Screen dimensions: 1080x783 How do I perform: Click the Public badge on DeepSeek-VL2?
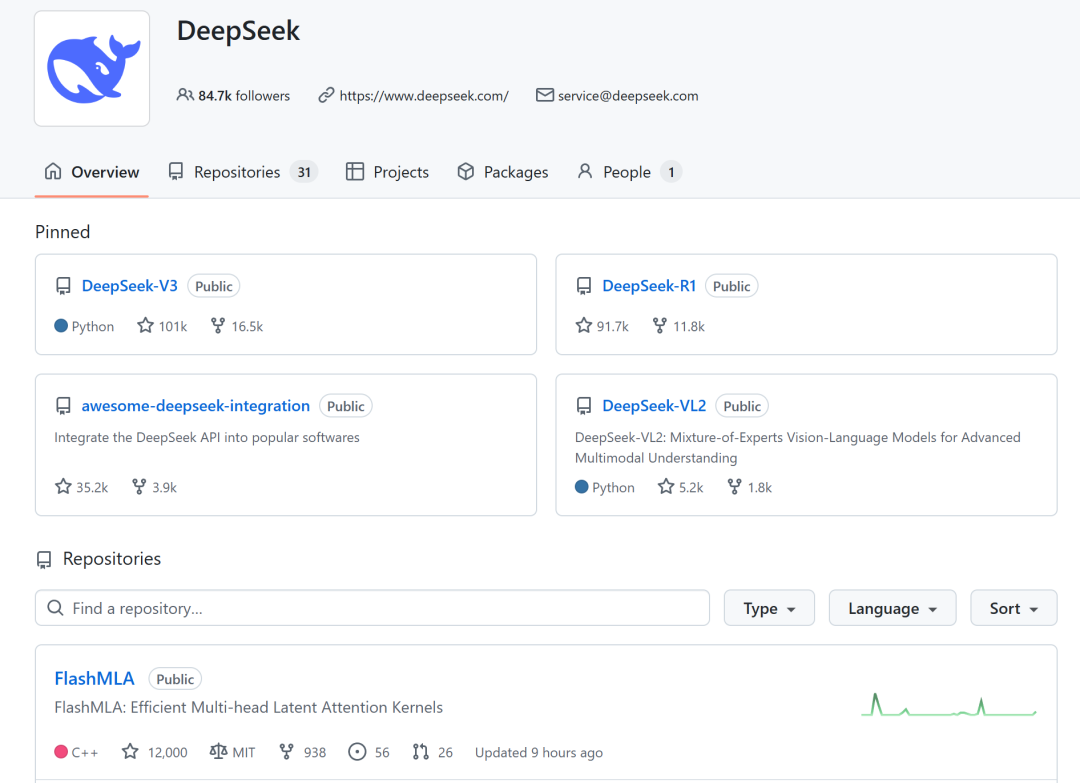[x=742, y=406]
